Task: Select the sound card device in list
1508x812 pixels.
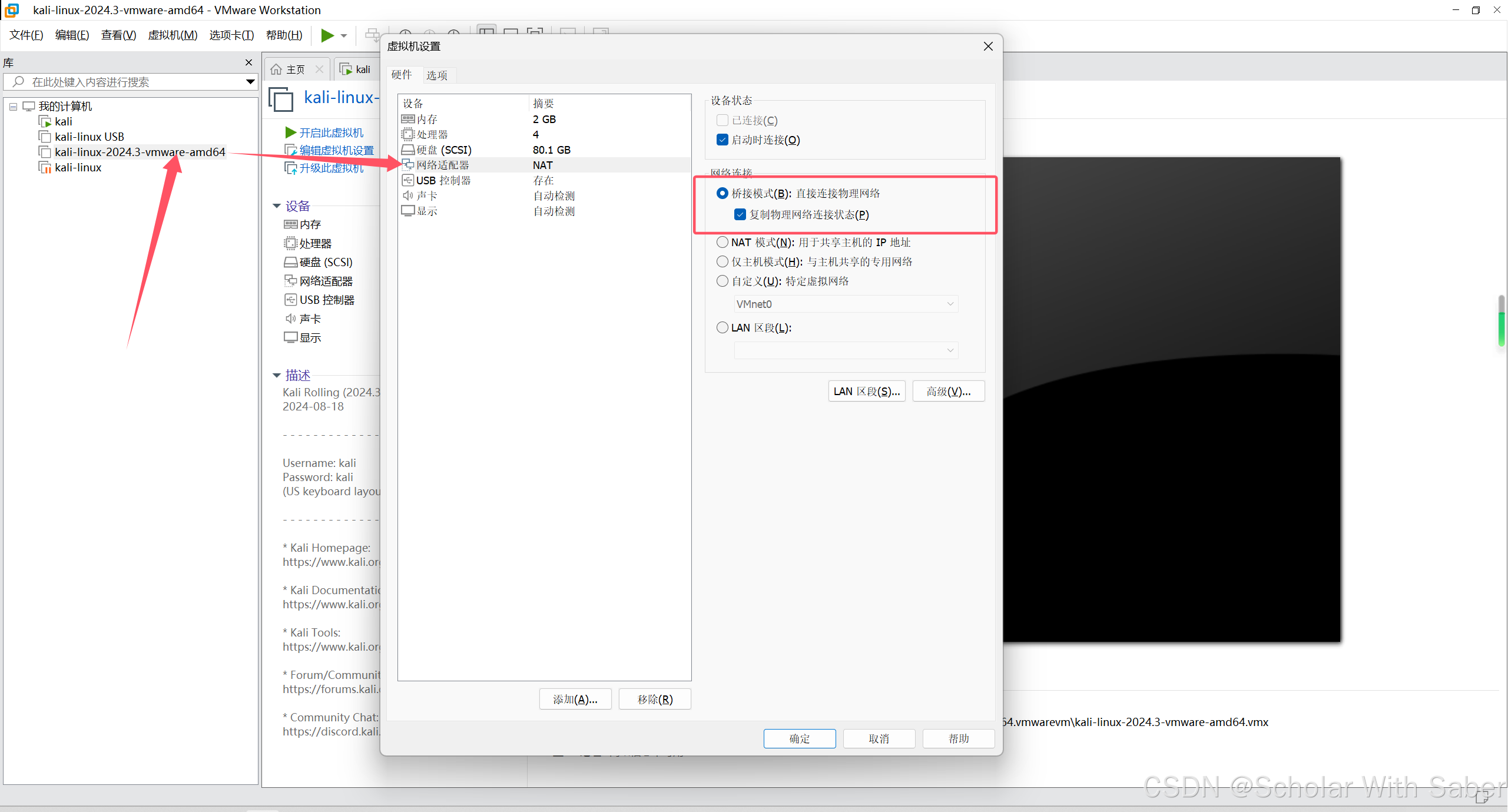Action: click(426, 195)
